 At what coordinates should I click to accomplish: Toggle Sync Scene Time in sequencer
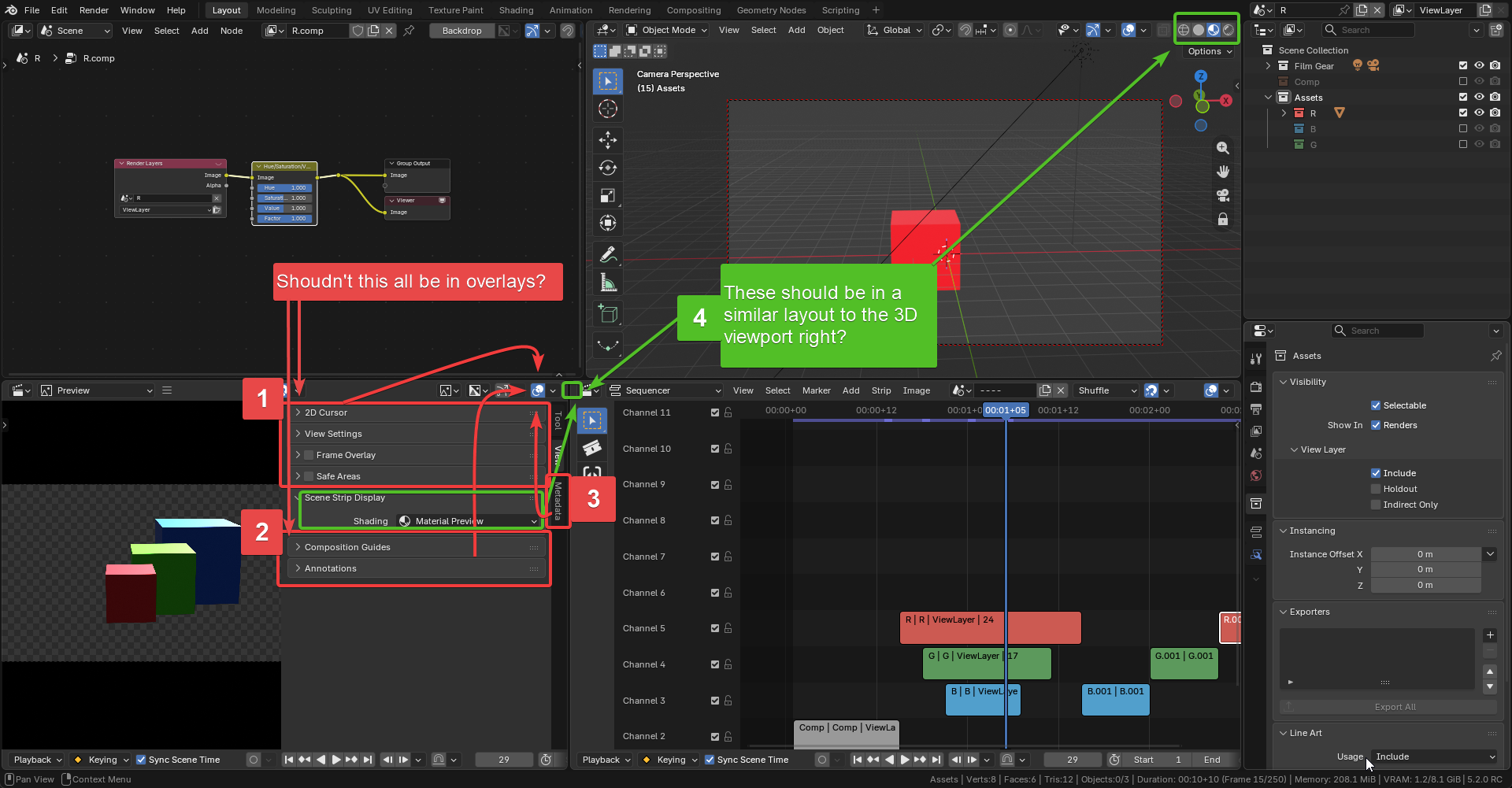[710, 760]
